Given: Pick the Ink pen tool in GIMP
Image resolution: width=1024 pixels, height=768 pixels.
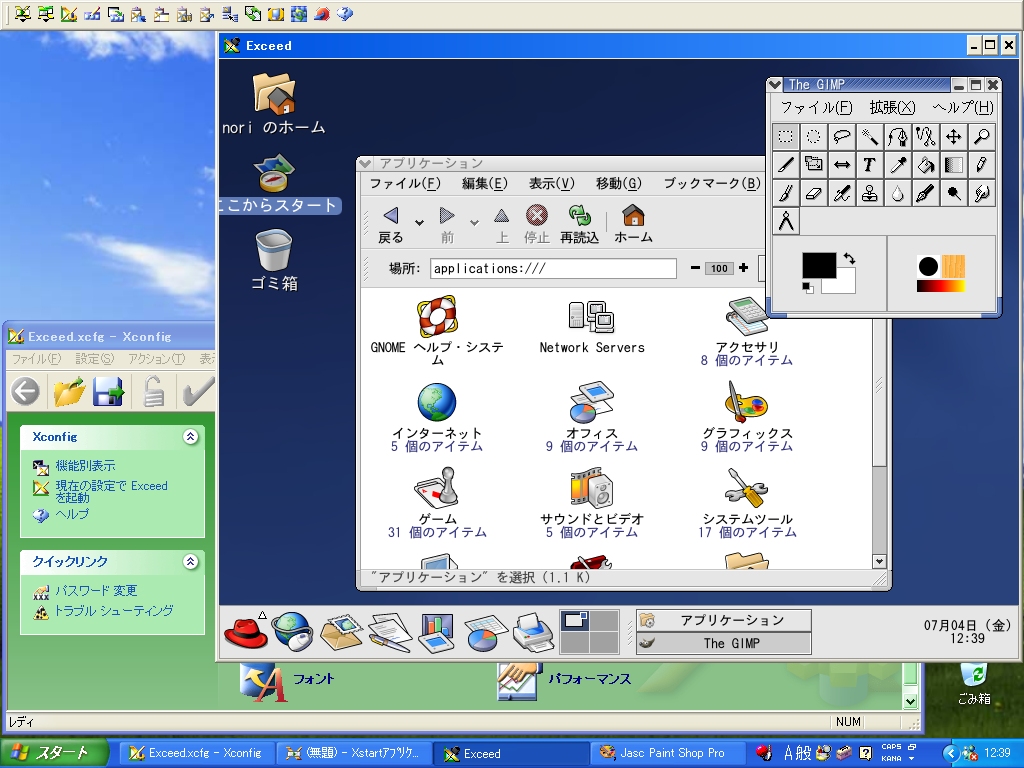Looking at the screenshot, I should [x=926, y=193].
